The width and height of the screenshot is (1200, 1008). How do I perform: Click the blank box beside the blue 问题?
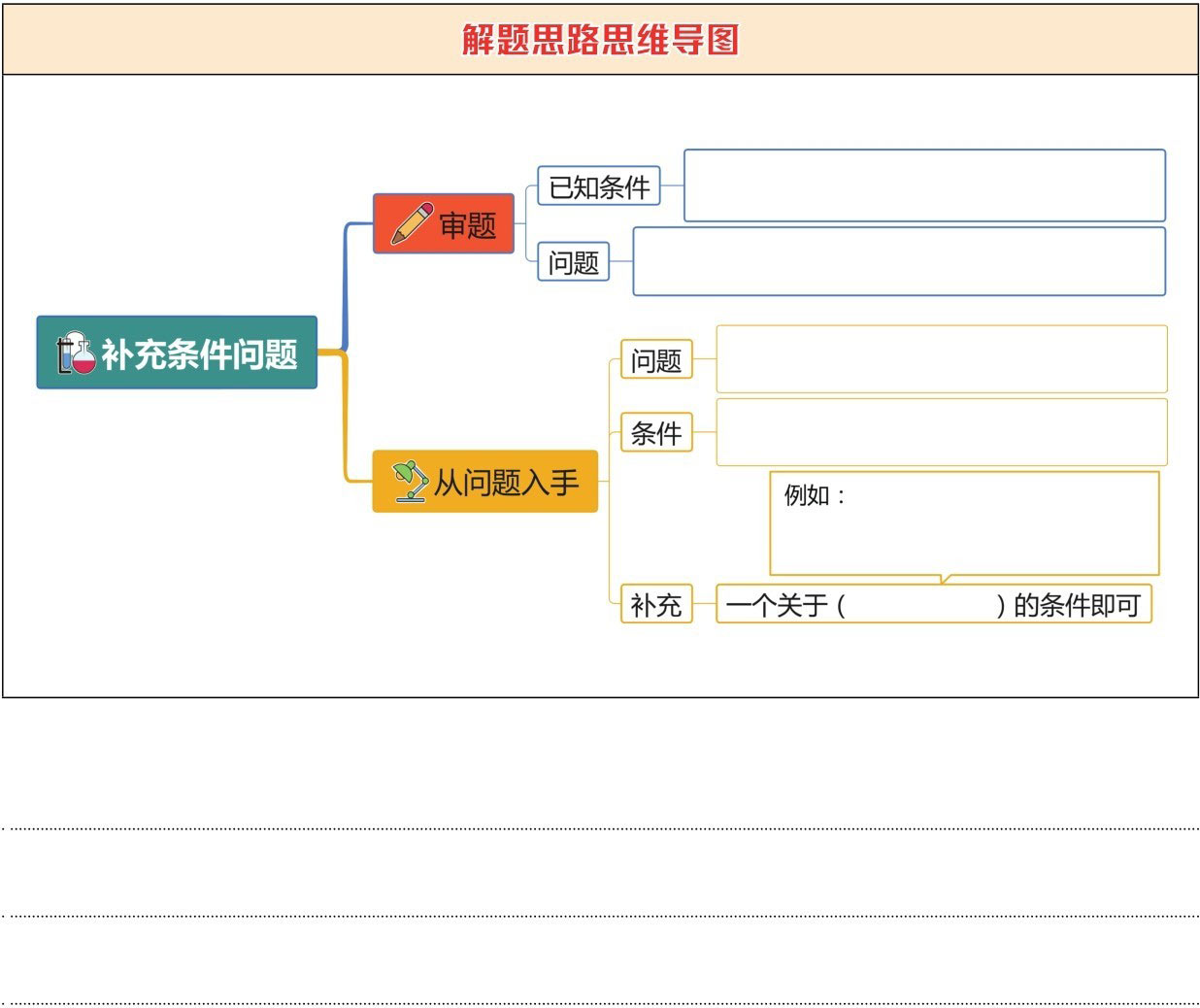click(899, 261)
